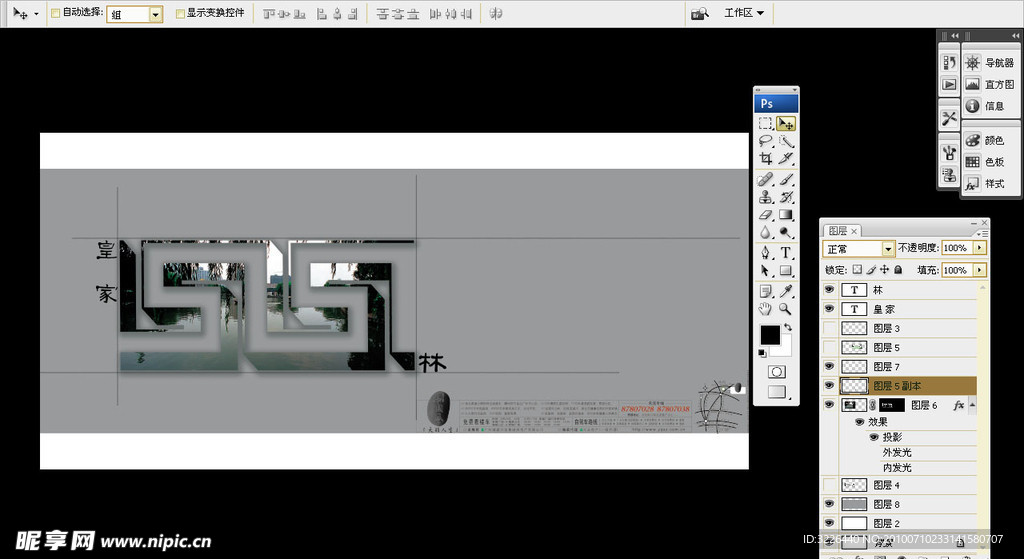Enable the 自动选择 checkbox

click(55, 14)
